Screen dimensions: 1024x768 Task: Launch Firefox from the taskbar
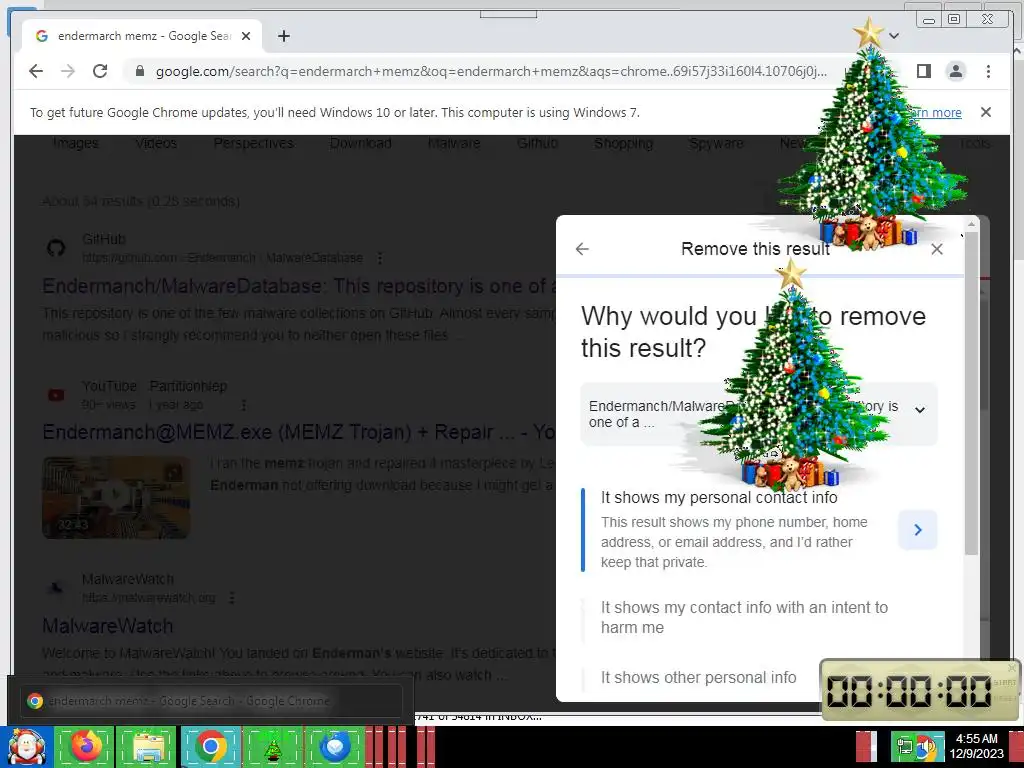click(x=85, y=747)
